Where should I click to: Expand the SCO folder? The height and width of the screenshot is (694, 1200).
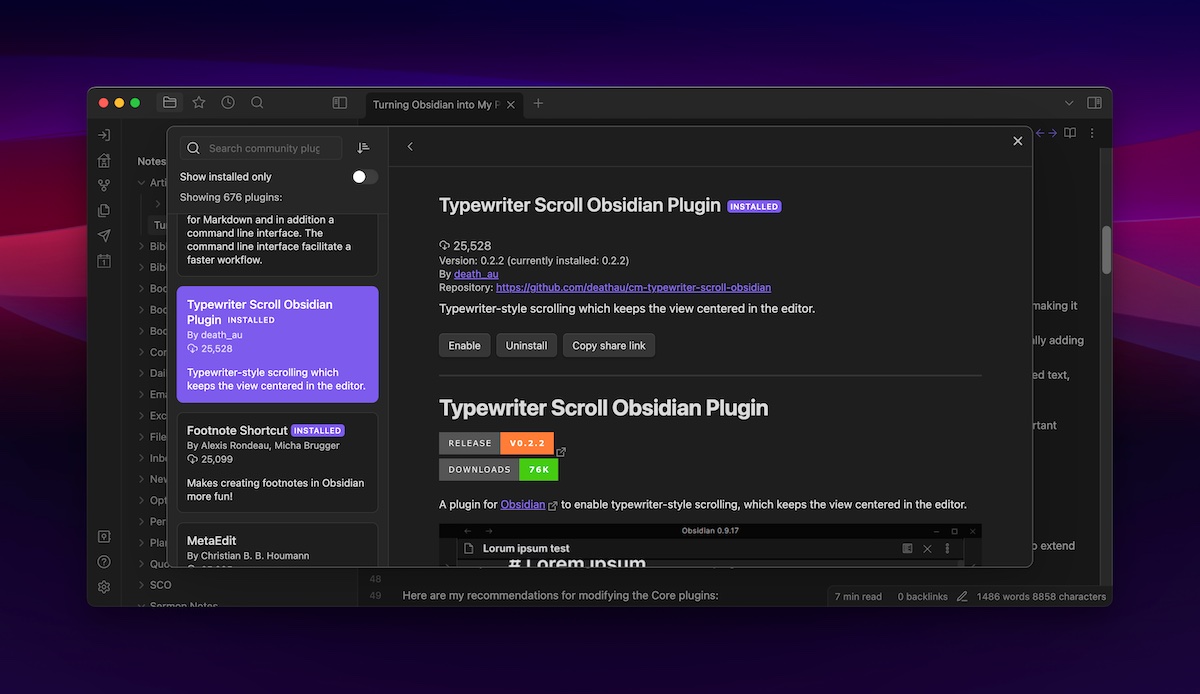tap(141, 585)
